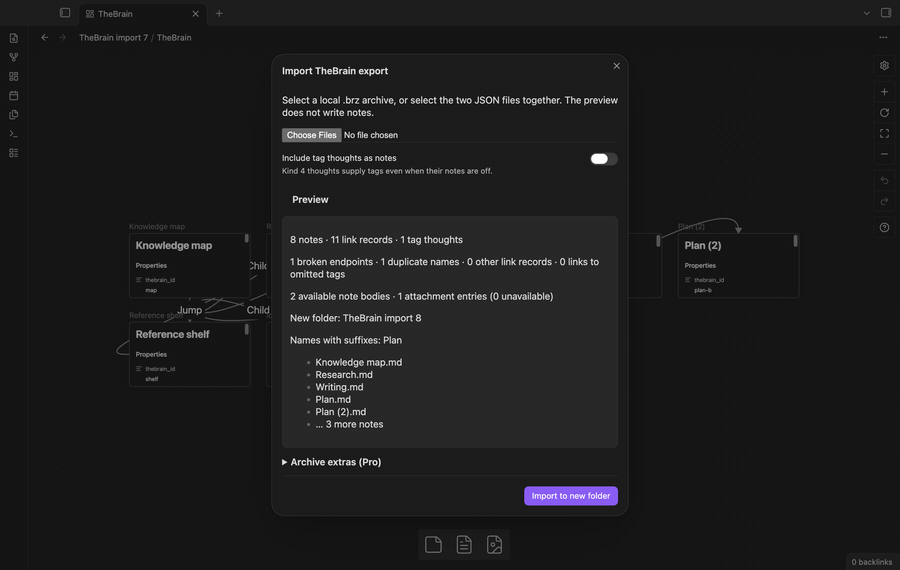Zoom in on the canvas
Image resolution: width=900 pixels, height=570 pixels.
(x=884, y=92)
